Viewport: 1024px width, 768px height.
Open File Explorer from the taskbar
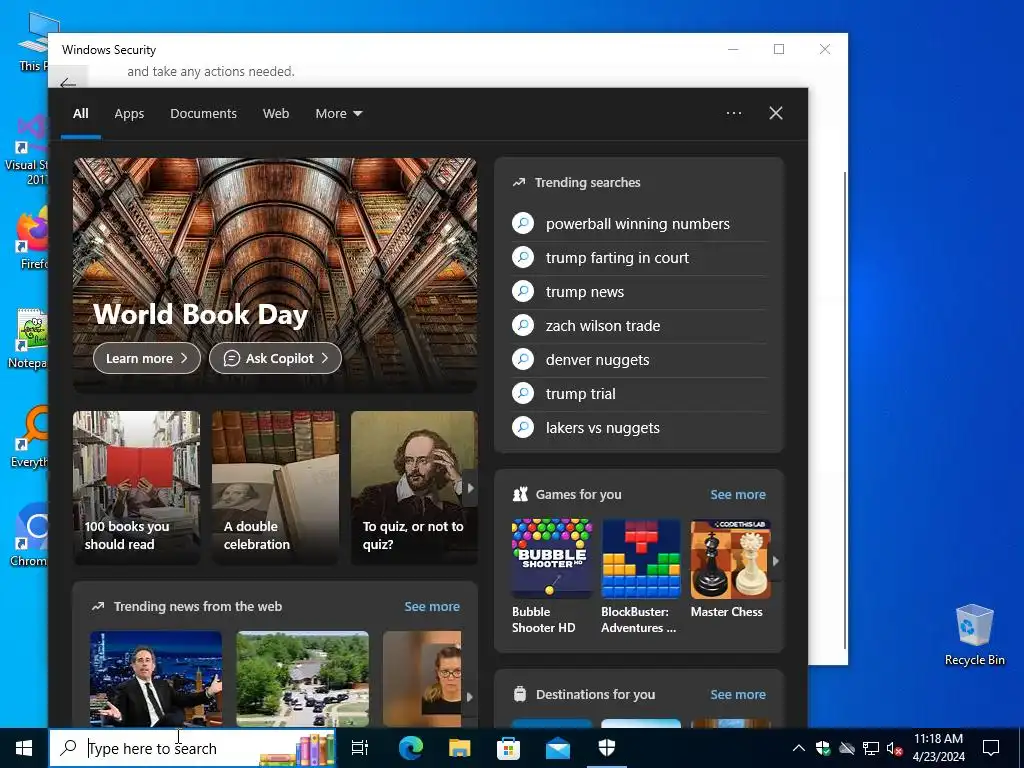click(x=460, y=748)
